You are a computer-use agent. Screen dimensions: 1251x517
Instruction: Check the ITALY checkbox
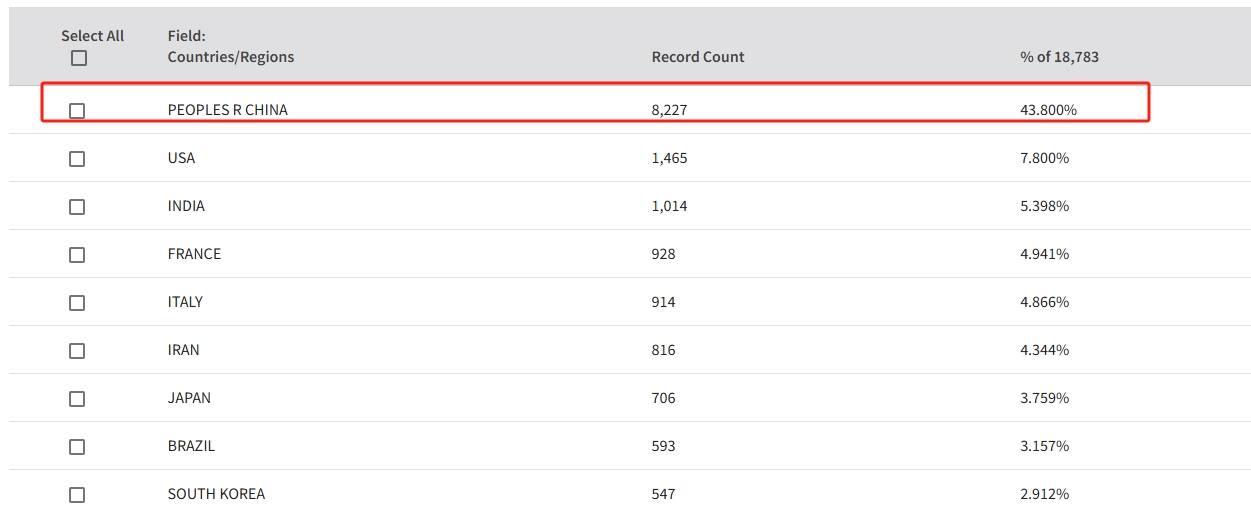77,303
